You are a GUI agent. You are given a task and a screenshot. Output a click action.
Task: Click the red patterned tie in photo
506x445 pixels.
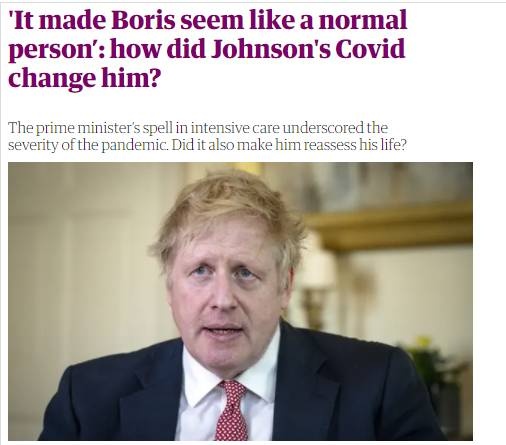point(231,410)
